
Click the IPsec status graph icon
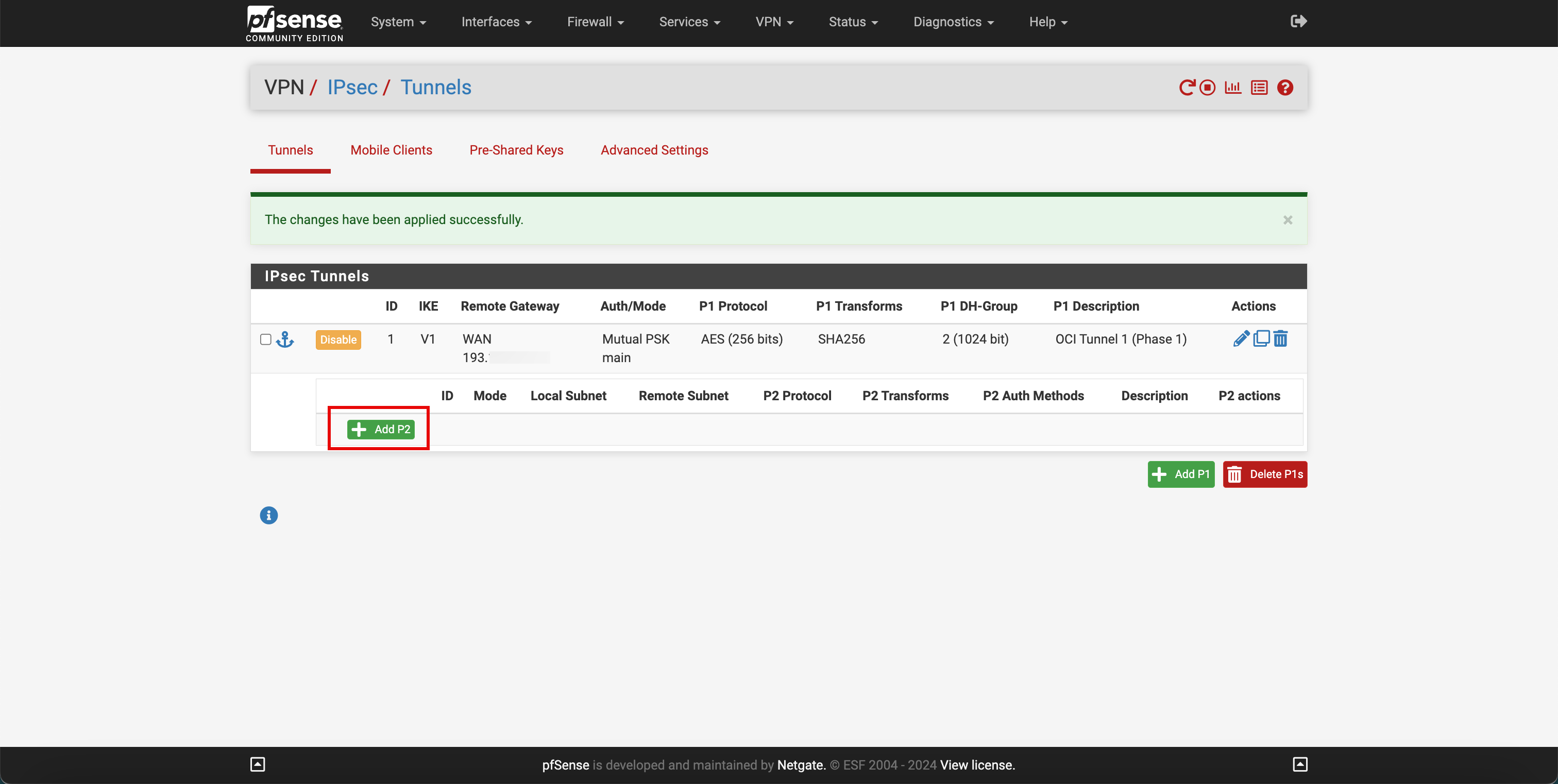1233,87
